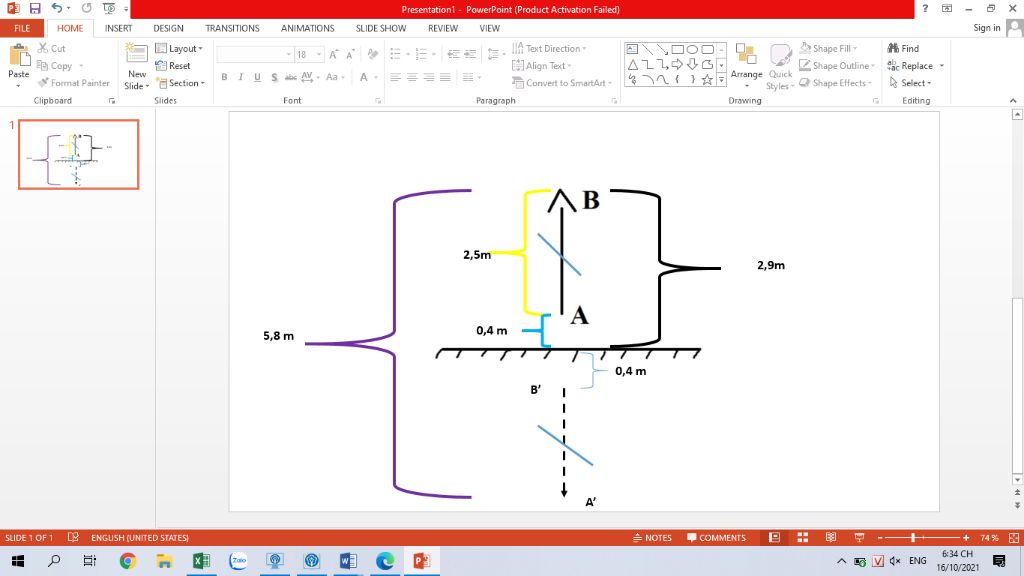Select the Oval shape in shapes gallery

pos(692,50)
